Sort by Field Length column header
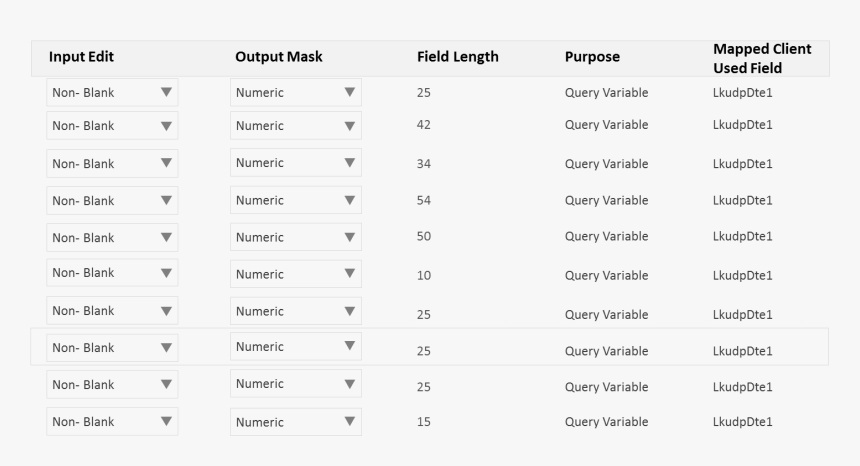860x466 pixels. tap(457, 57)
